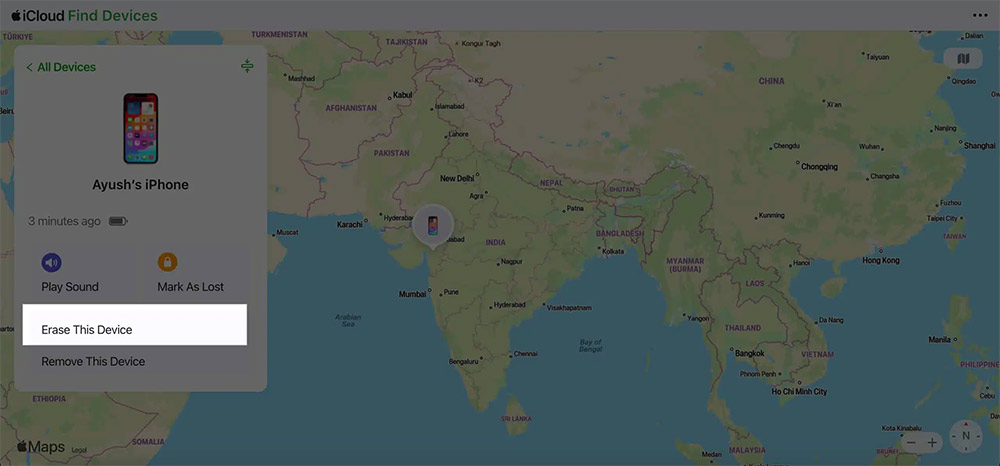
Task: Click the iPhone location pin on map
Action: 432,224
